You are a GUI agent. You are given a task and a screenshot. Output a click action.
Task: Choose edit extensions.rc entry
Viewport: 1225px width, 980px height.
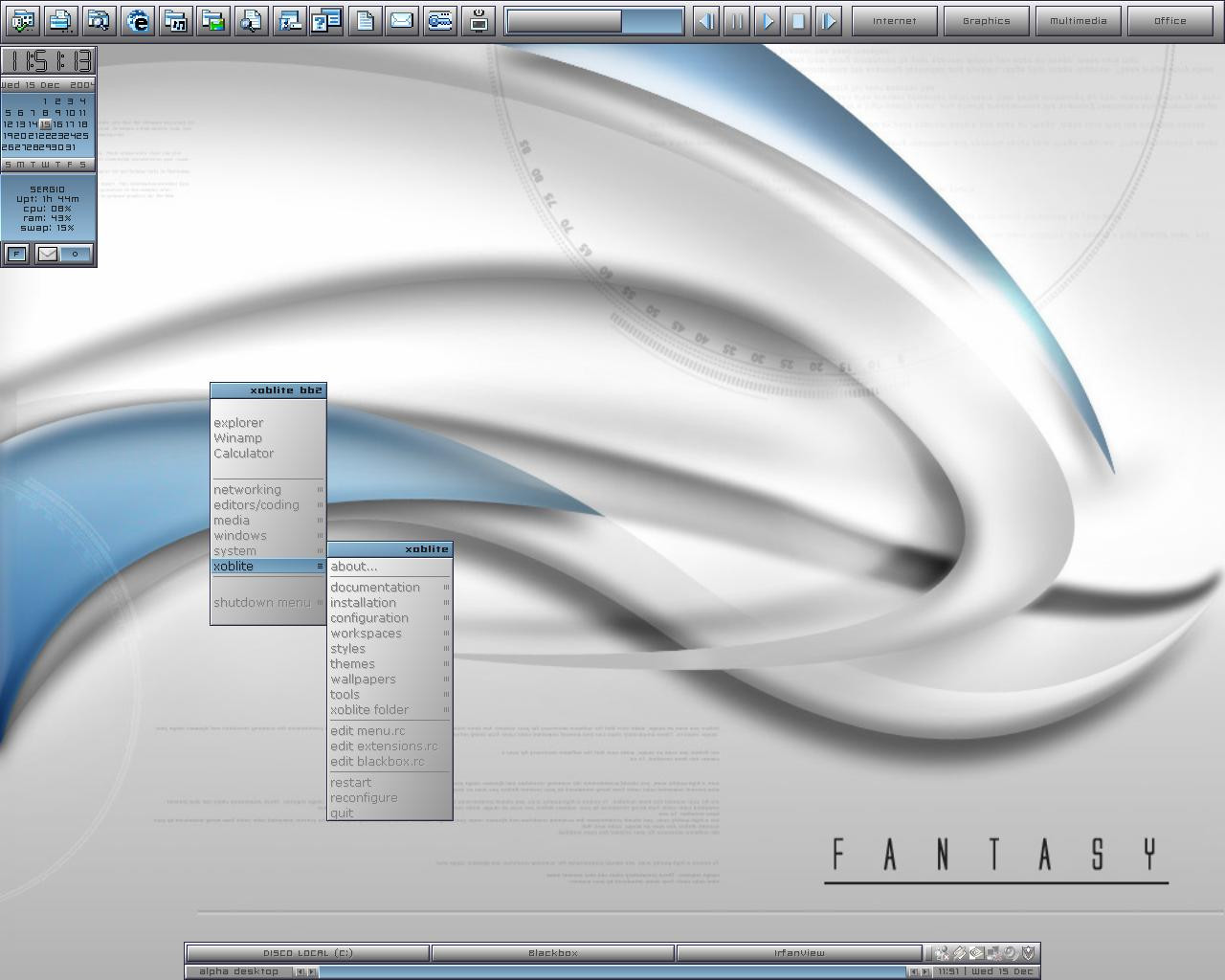click(x=390, y=746)
